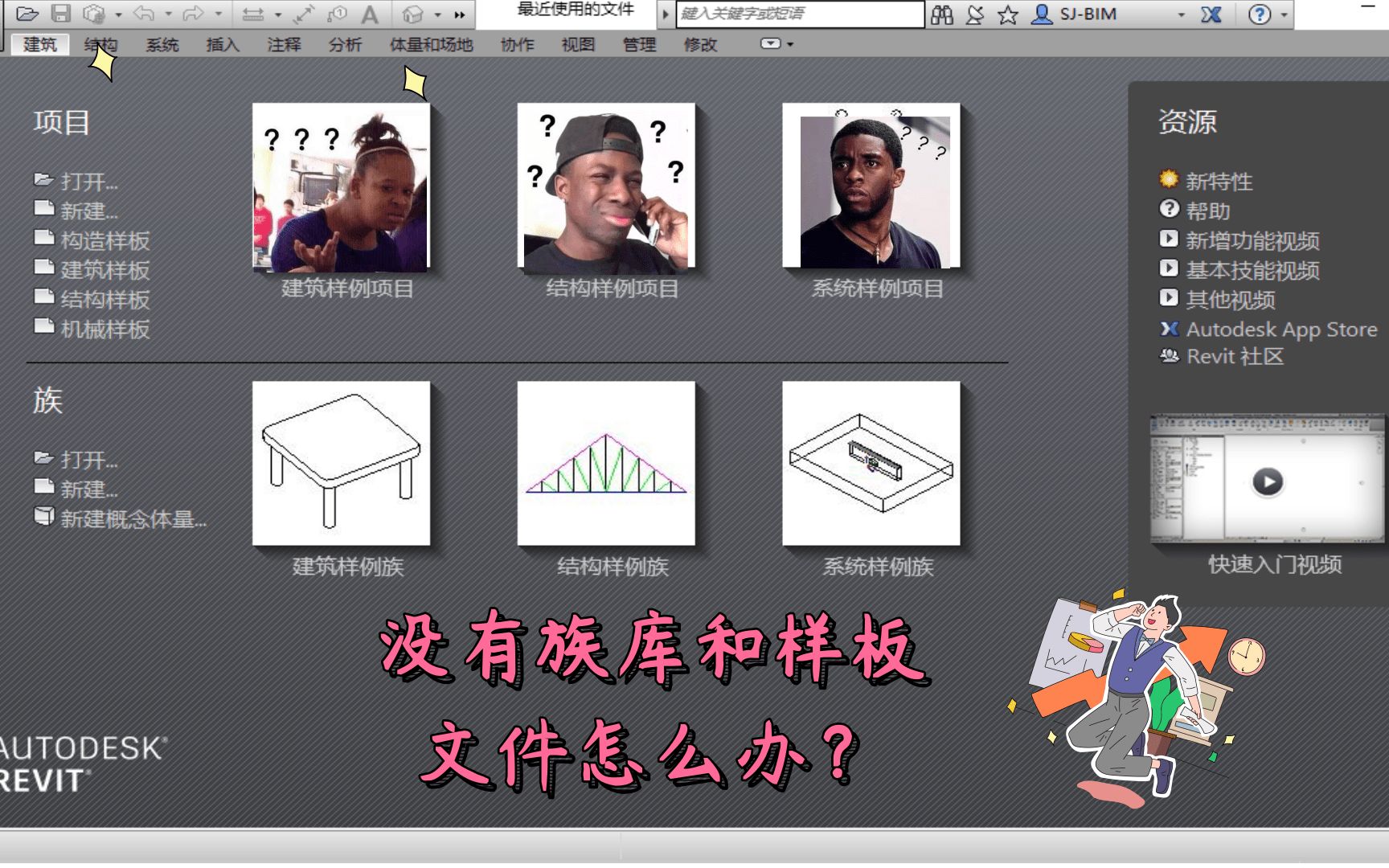The height and width of the screenshot is (868, 1389).
Task: Click the Measure between references icon
Action: pyautogui.click(x=253, y=14)
